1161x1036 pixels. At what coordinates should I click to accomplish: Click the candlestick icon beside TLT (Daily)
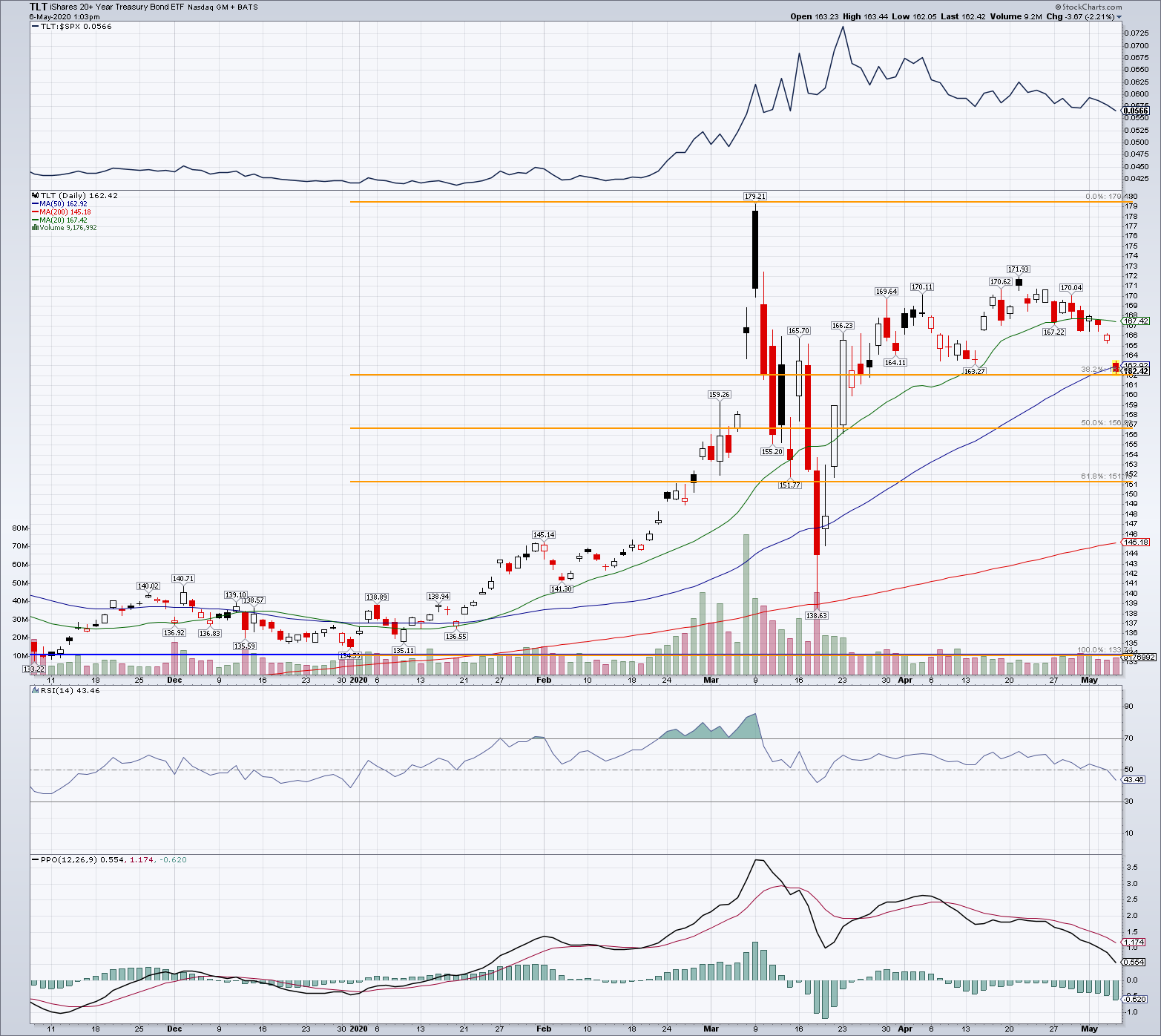[x=35, y=196]
